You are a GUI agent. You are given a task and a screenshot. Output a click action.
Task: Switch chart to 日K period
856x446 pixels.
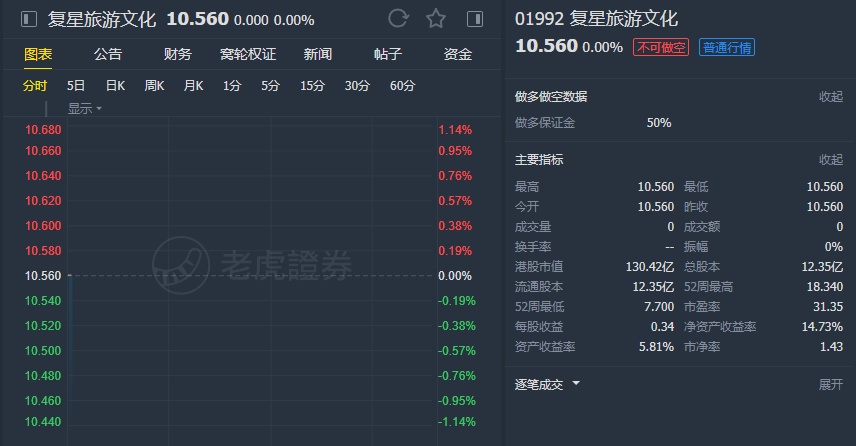tap(115, 86)
